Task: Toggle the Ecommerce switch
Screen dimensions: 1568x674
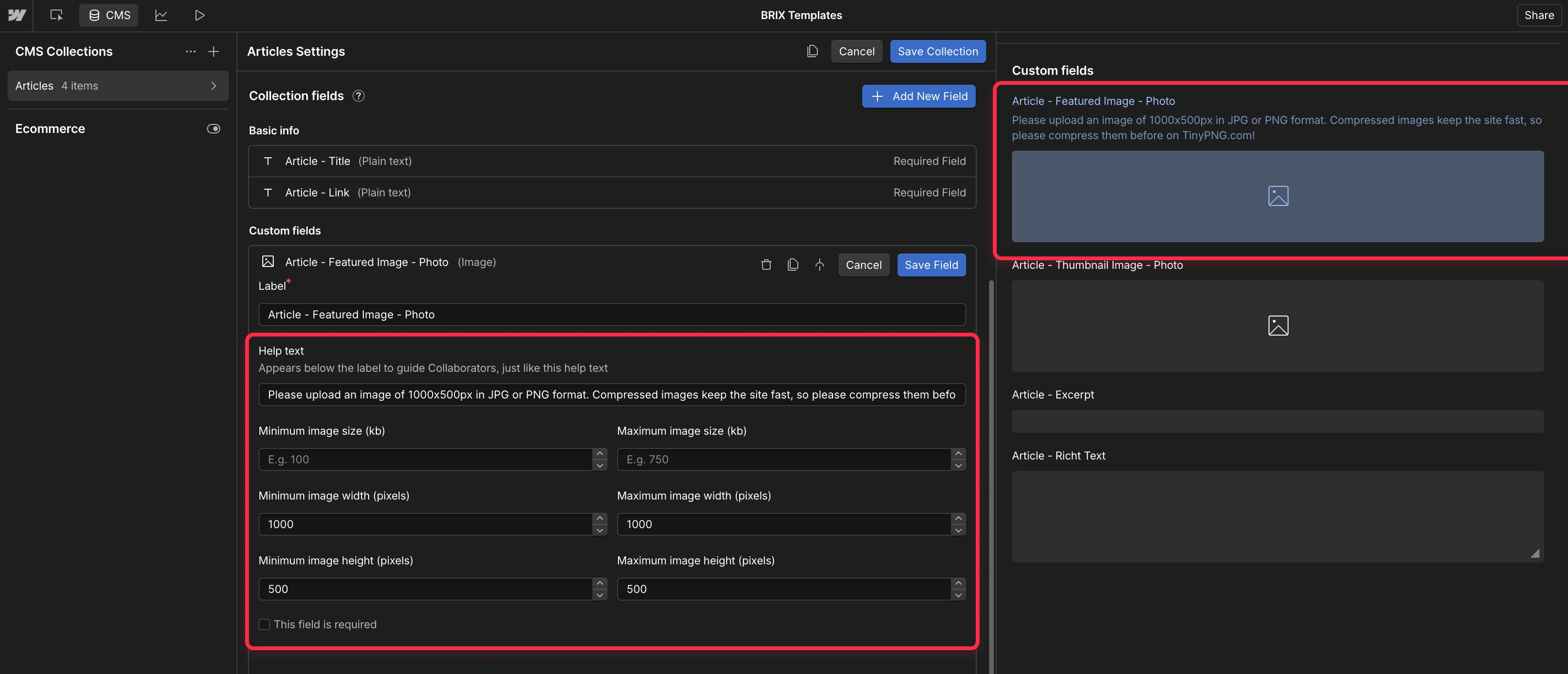Action: pyautogui.click(x=214, y=128)
